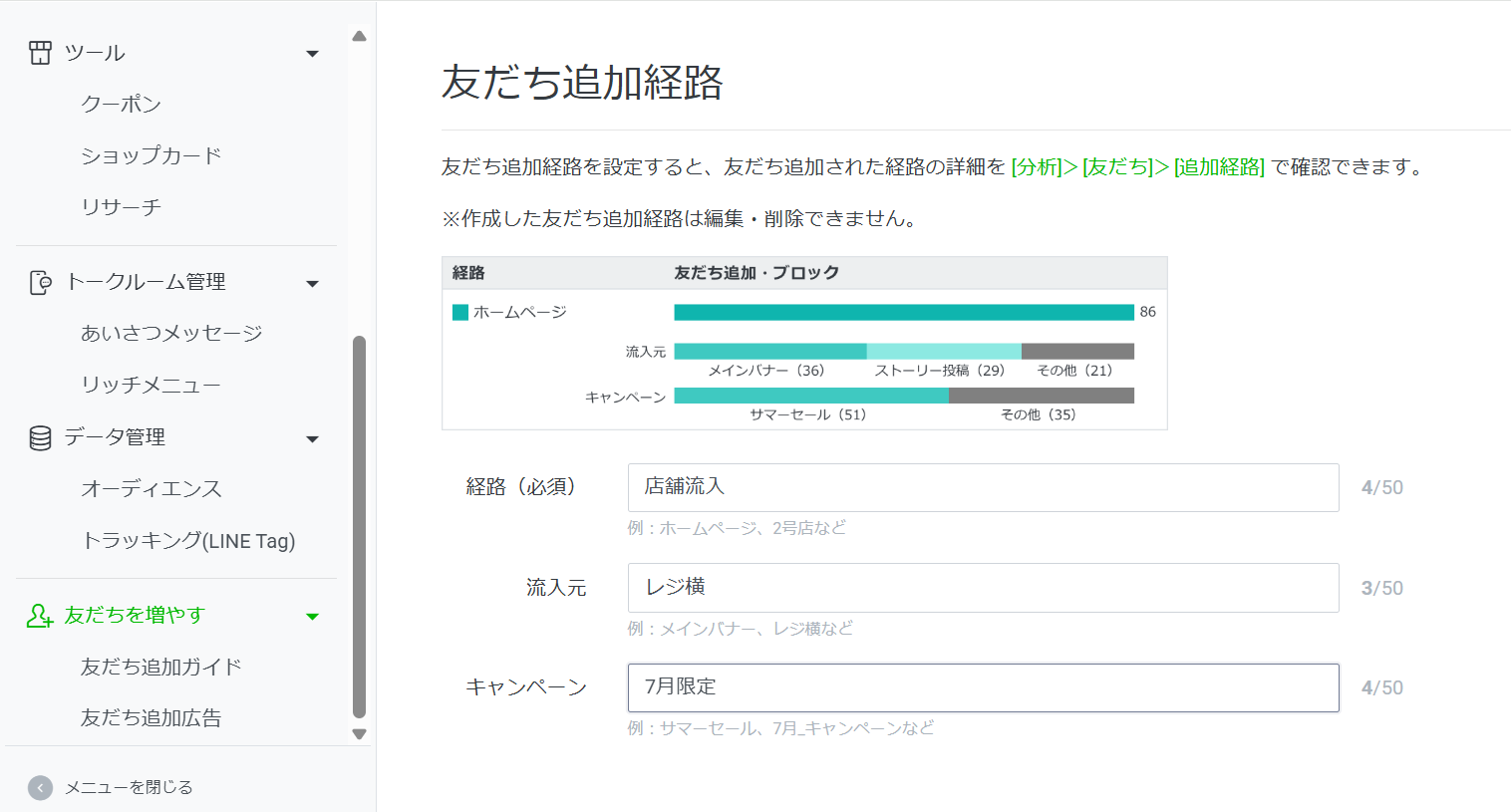Click the トークルーム管理 chat icon

[40, 283]
